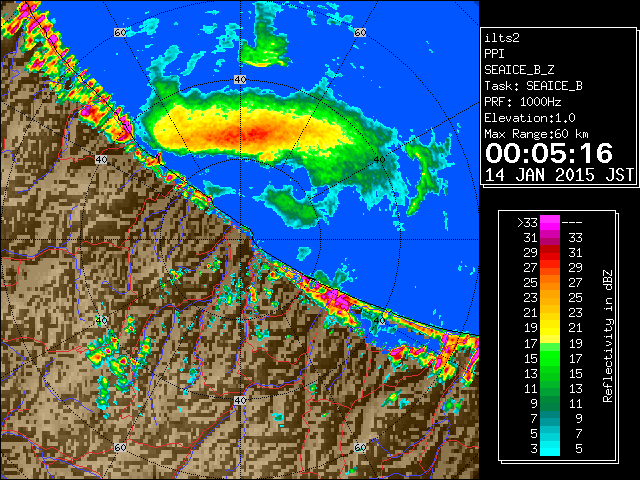
Task: Click the red core of the large sea echo
Action: [249, 133]
